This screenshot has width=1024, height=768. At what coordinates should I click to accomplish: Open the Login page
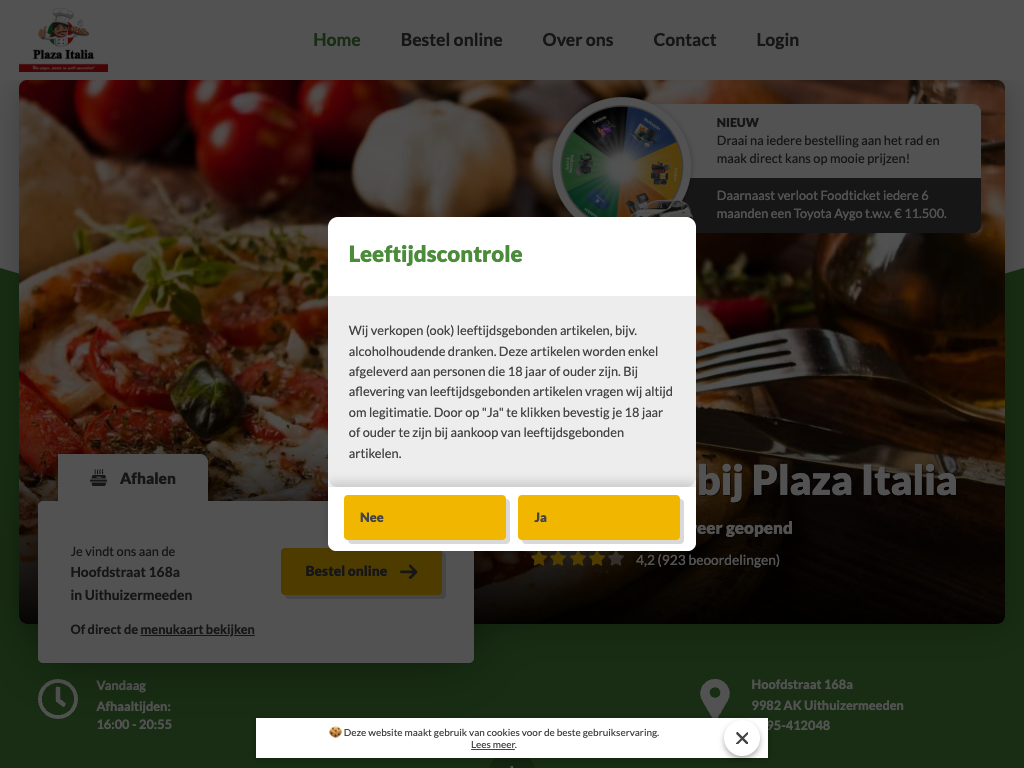click(778, 40)
